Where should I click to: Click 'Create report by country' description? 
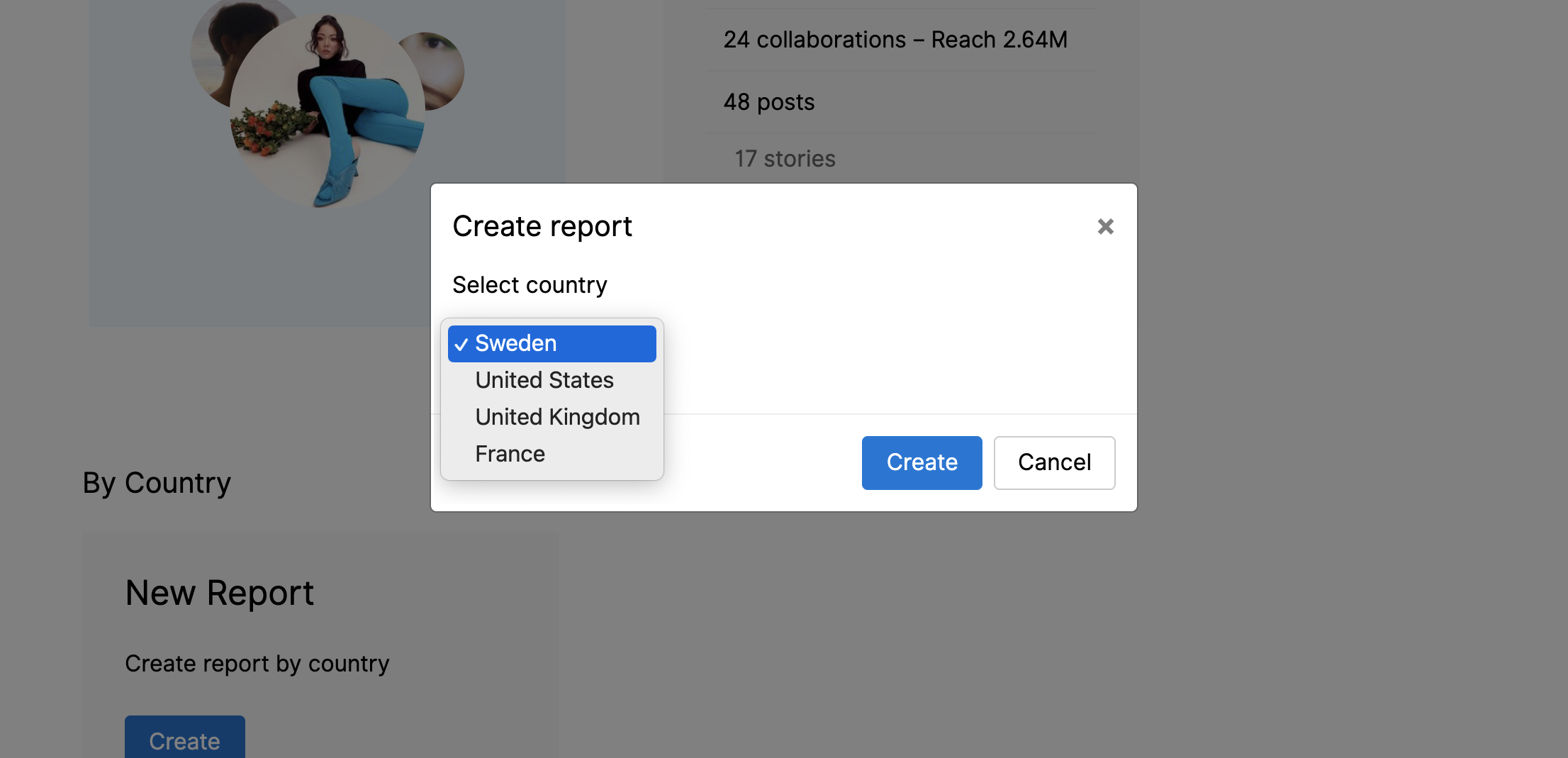257,664
